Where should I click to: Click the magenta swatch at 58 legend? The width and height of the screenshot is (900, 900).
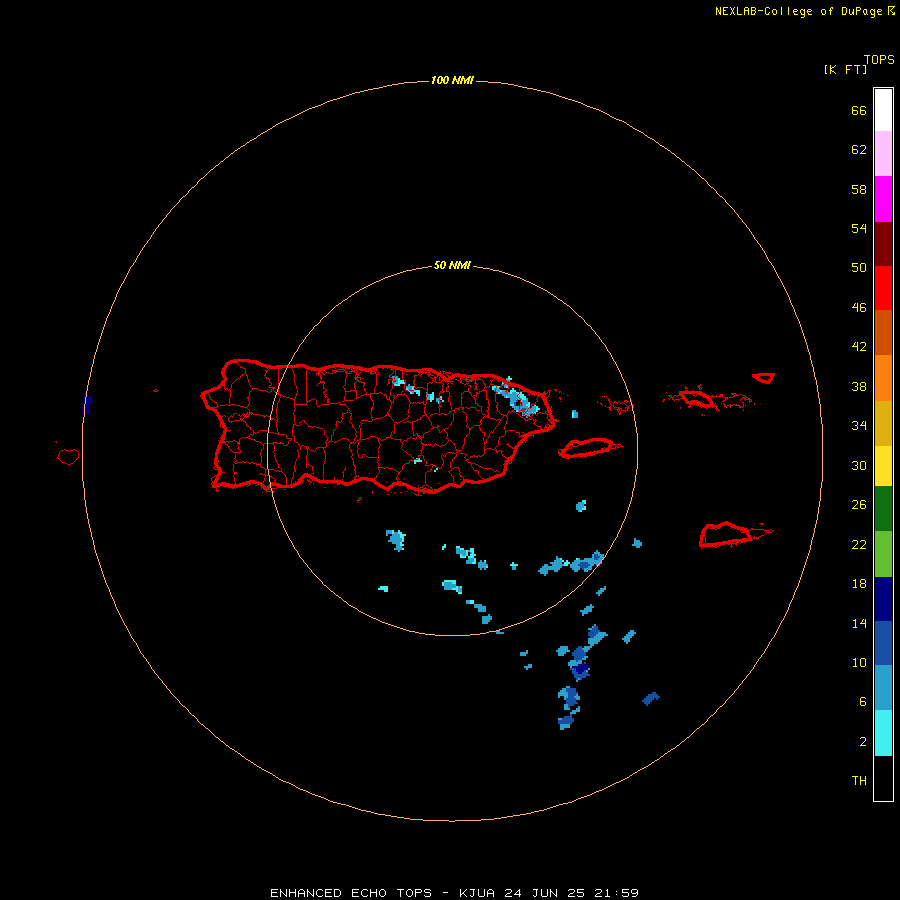[x=883, y=199]
